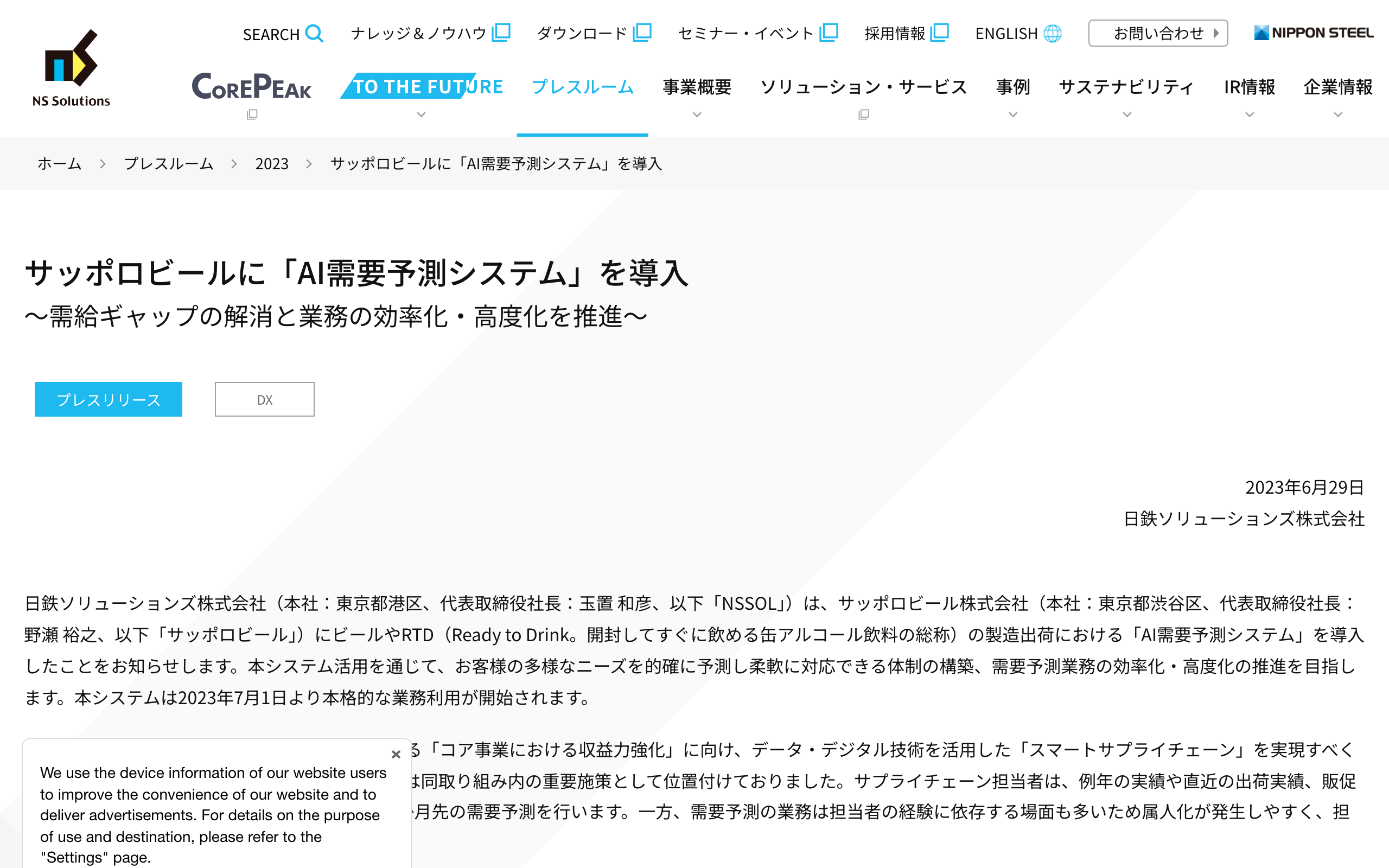
Task: Click external-link icon beside セミナー・イベント
Action: [x=829, y=32]
